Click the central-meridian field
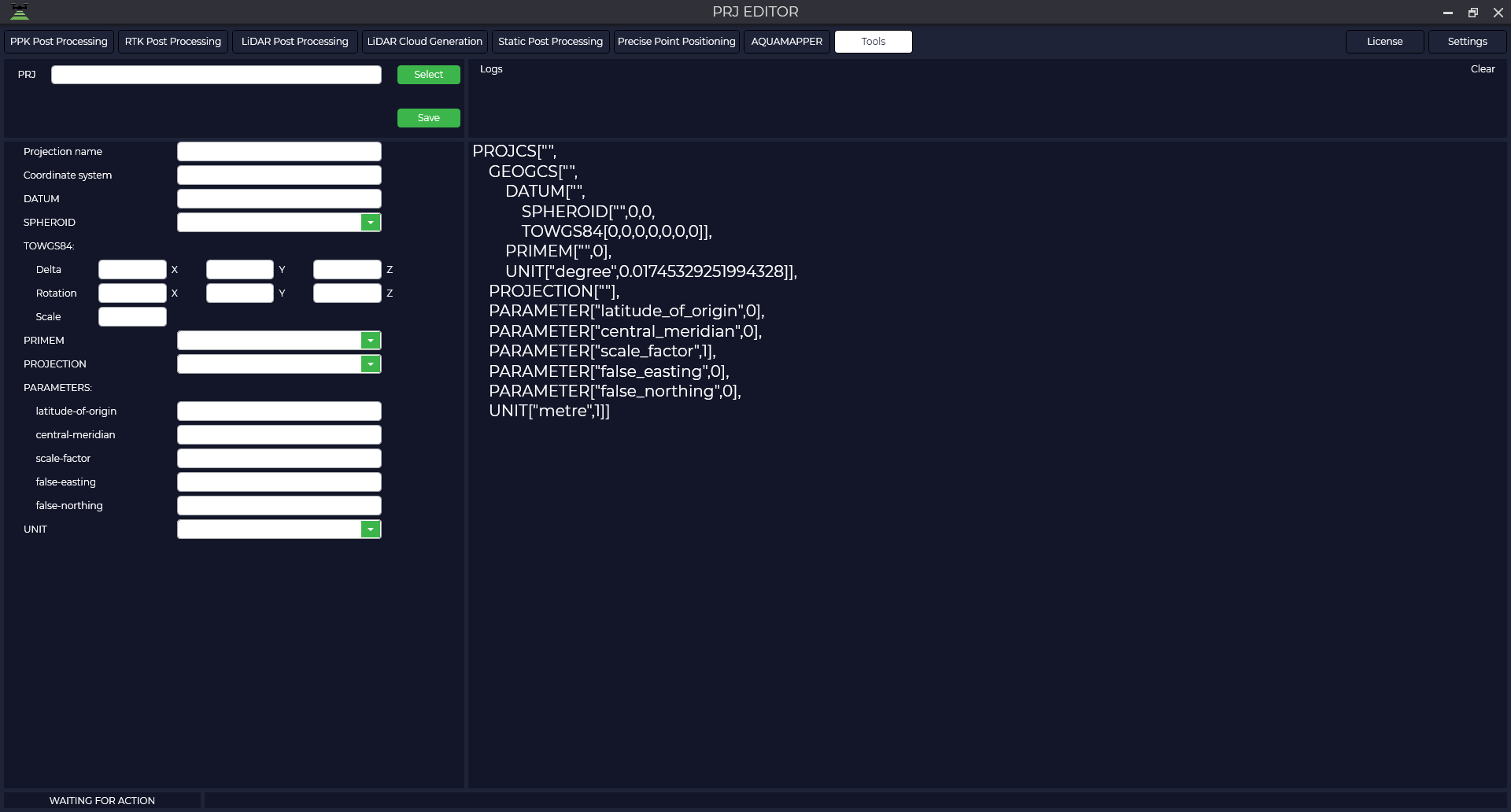Viewport: 1511px width, 812px height. tap(279, 435)
